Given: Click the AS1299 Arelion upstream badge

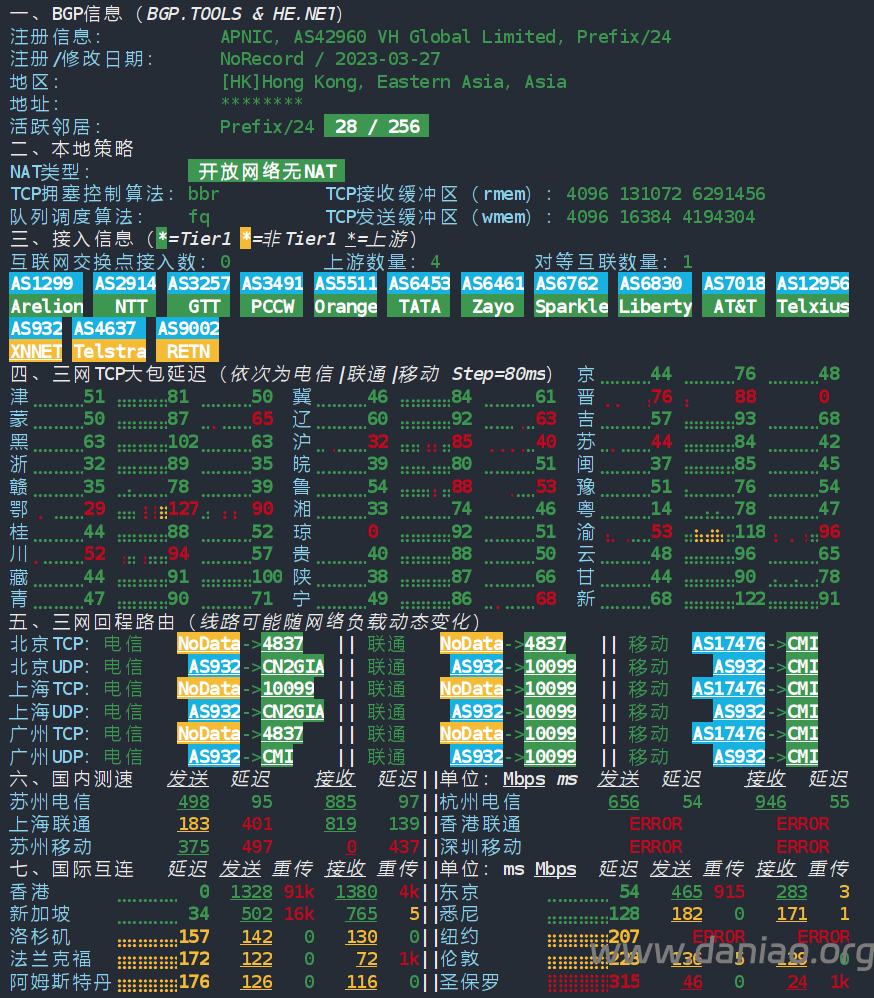Looking at the screenshot, I should coord(47,295).
